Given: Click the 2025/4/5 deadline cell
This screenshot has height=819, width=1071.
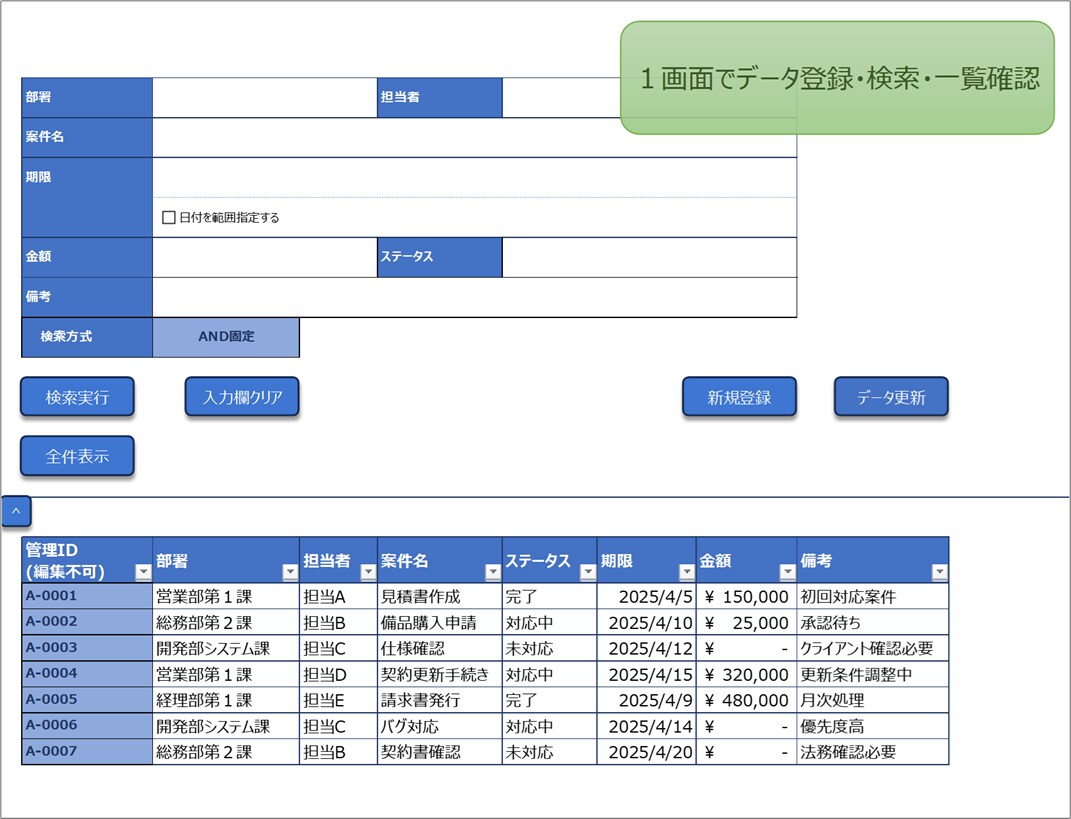Looking at the screenshot, I should pos(647,596).
